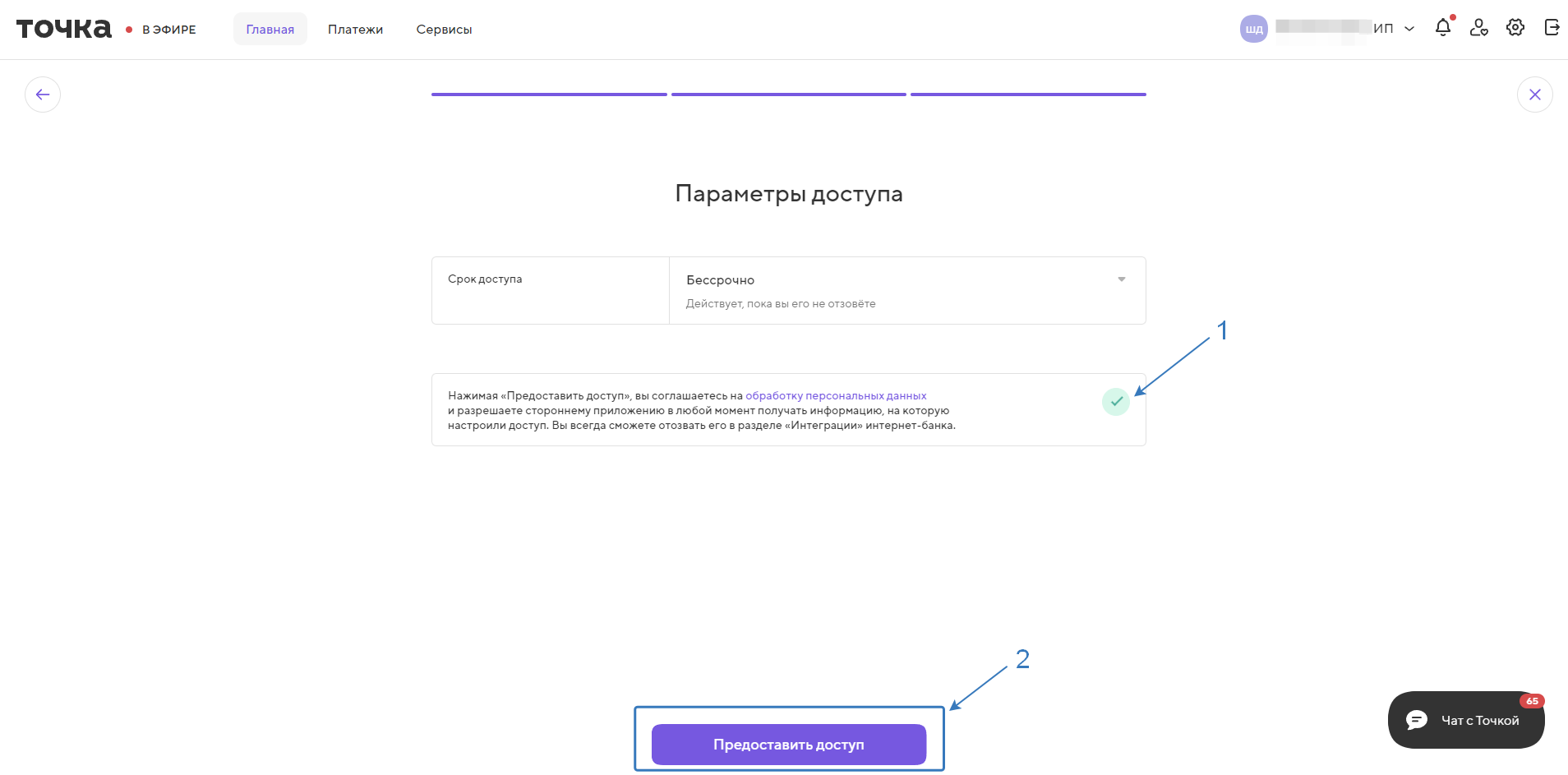Open the Платежи menu item
Viewport: 1568px width, 775px height.
pos(355,30)
